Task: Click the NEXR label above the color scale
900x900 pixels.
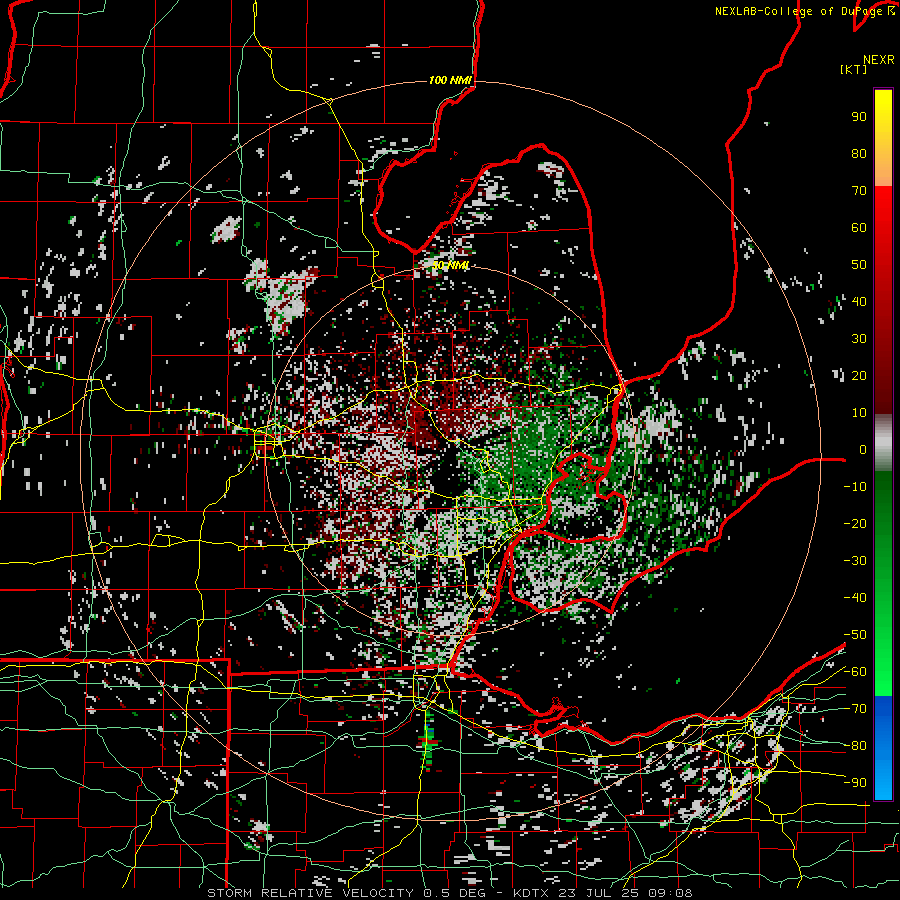Action: (x=878, y=60)
